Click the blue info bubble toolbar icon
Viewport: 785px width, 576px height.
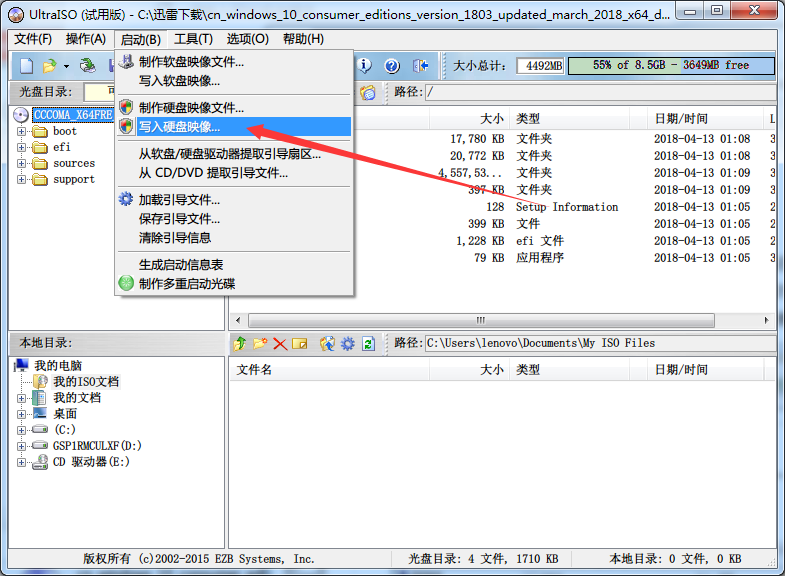(364, 66)
